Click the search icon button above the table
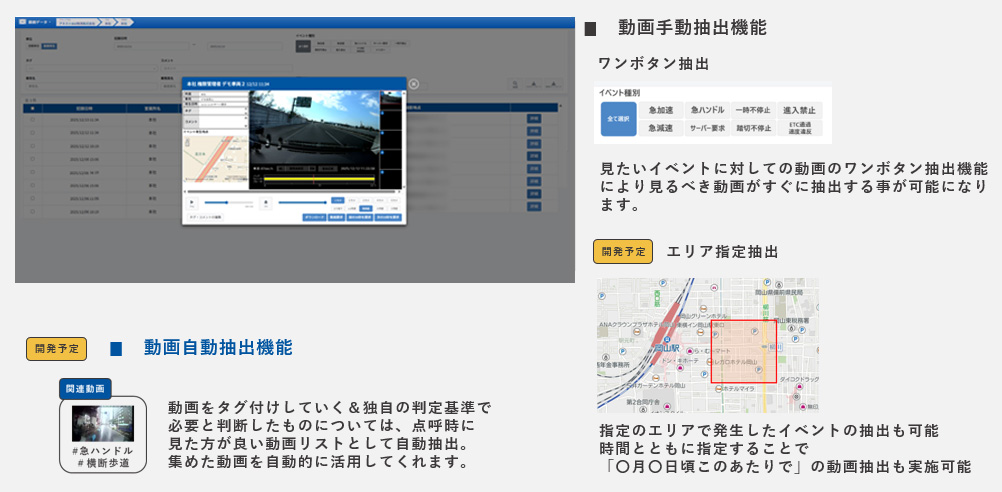This screenshot has width=1002, height=492. 515,84
